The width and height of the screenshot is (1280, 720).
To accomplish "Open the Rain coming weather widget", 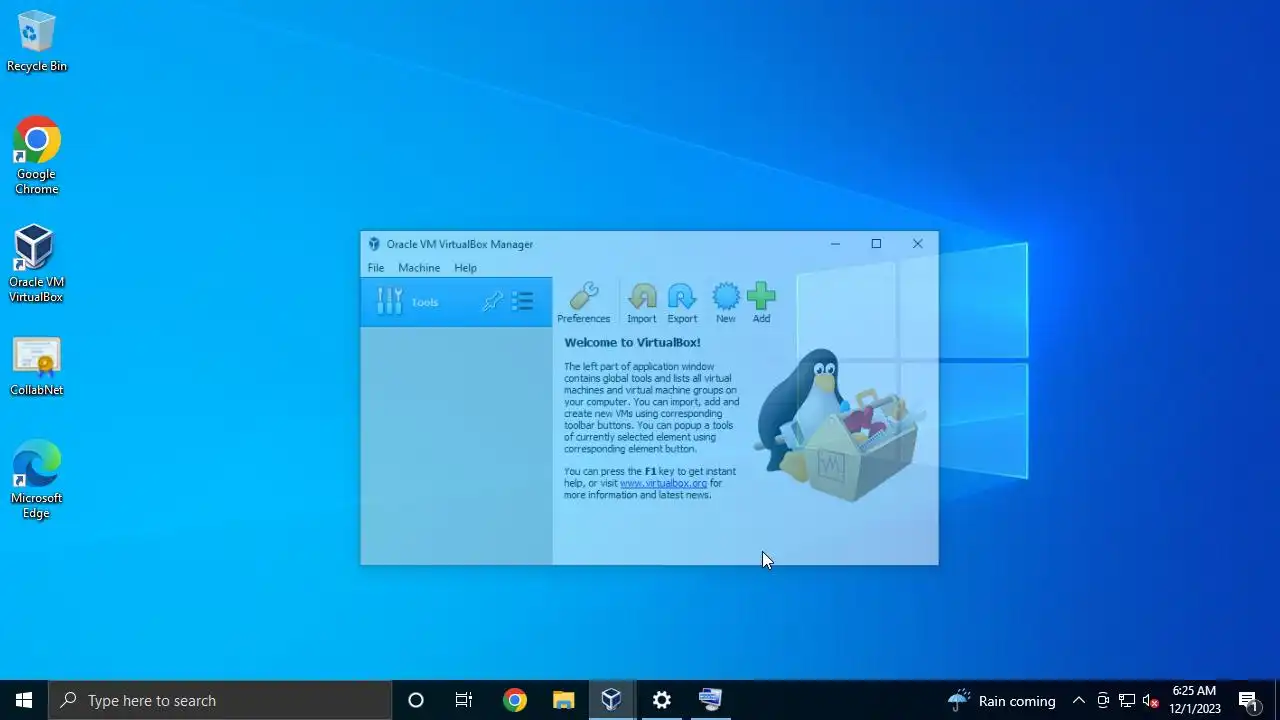I will point(1002,700).
